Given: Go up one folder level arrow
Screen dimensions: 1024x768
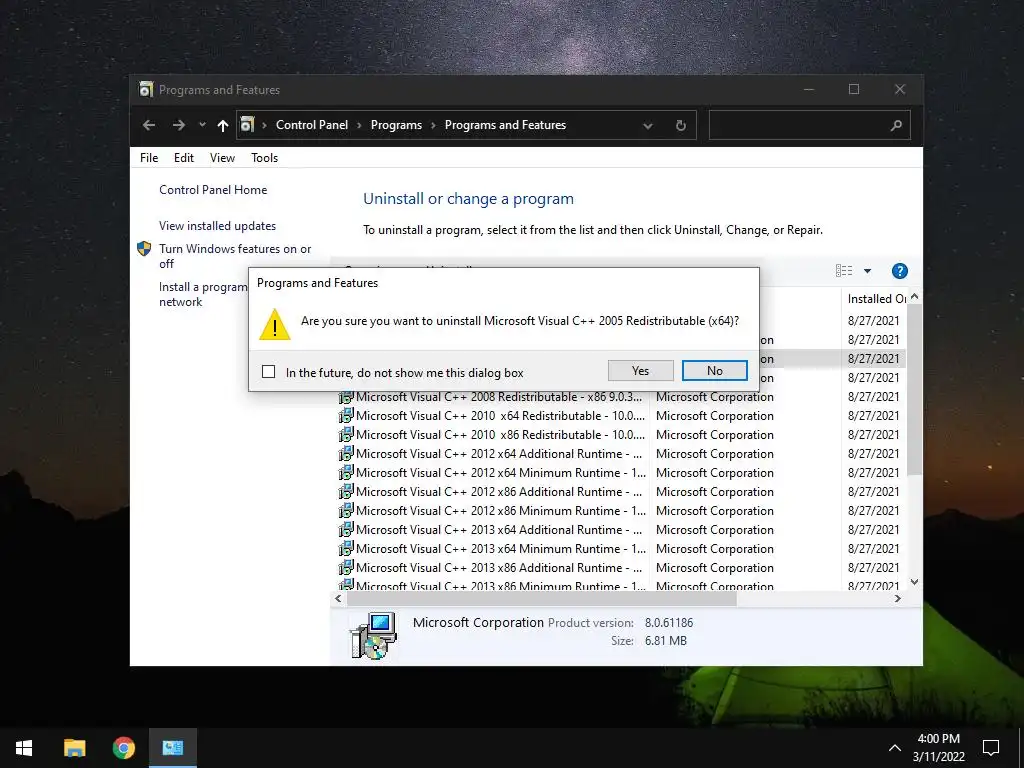Looking at the screenshot, I should tap(223, 125).
